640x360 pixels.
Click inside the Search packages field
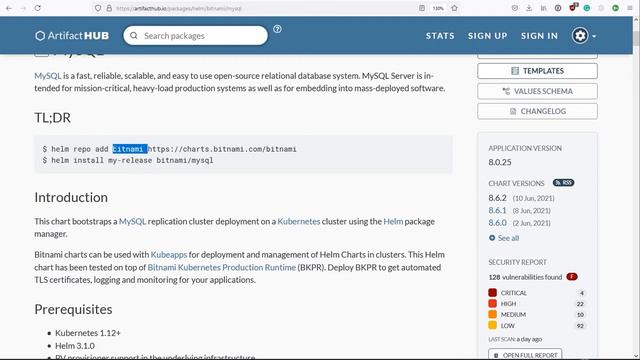[196, 36]
